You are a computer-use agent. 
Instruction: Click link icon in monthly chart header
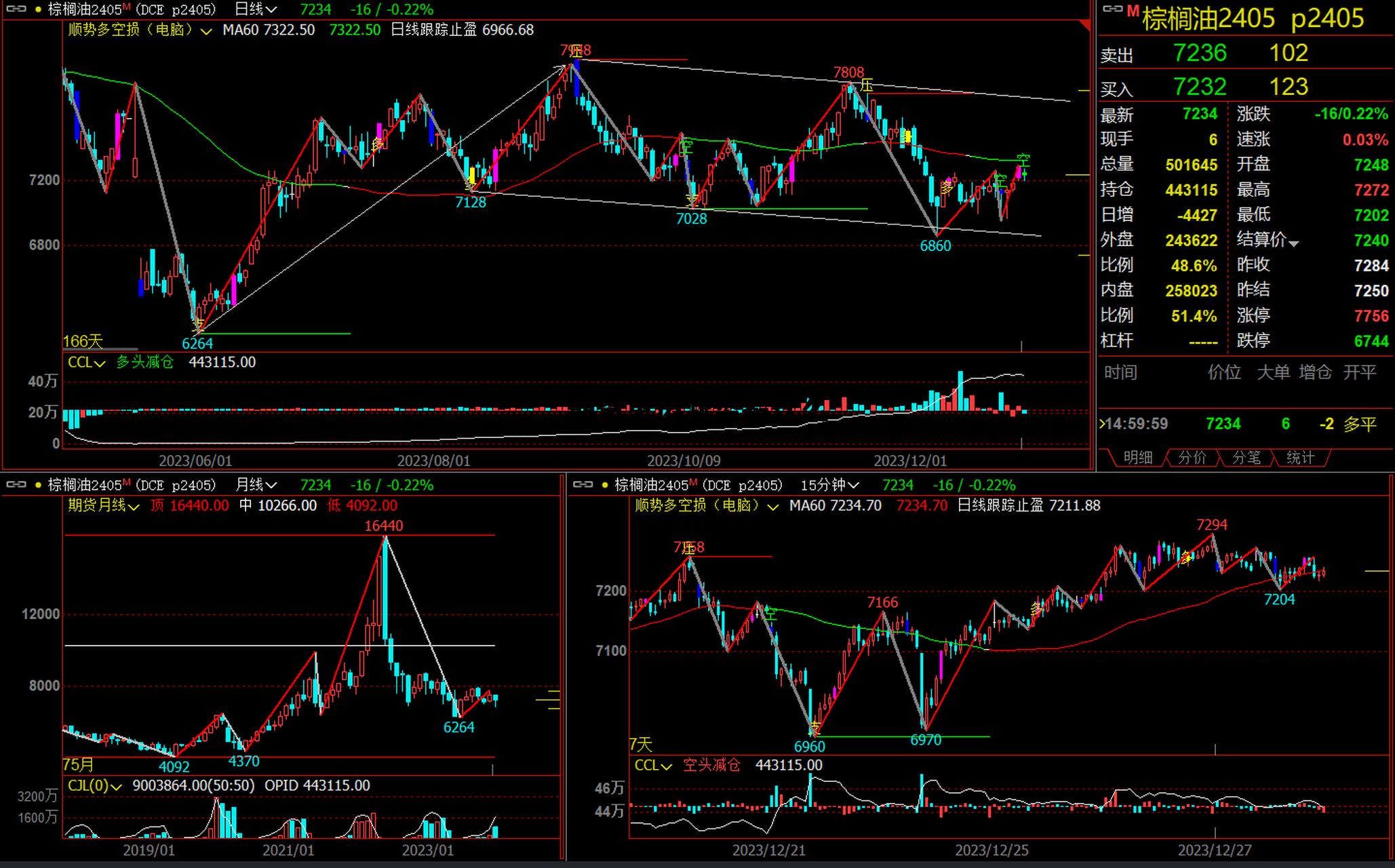(x=16, y=485)
